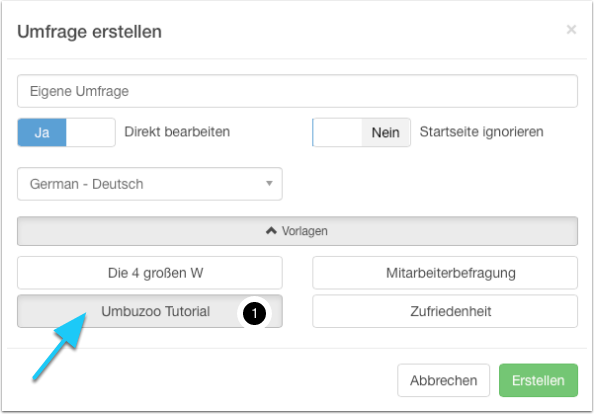Click the numbered step 1 marker

point(254,313)
